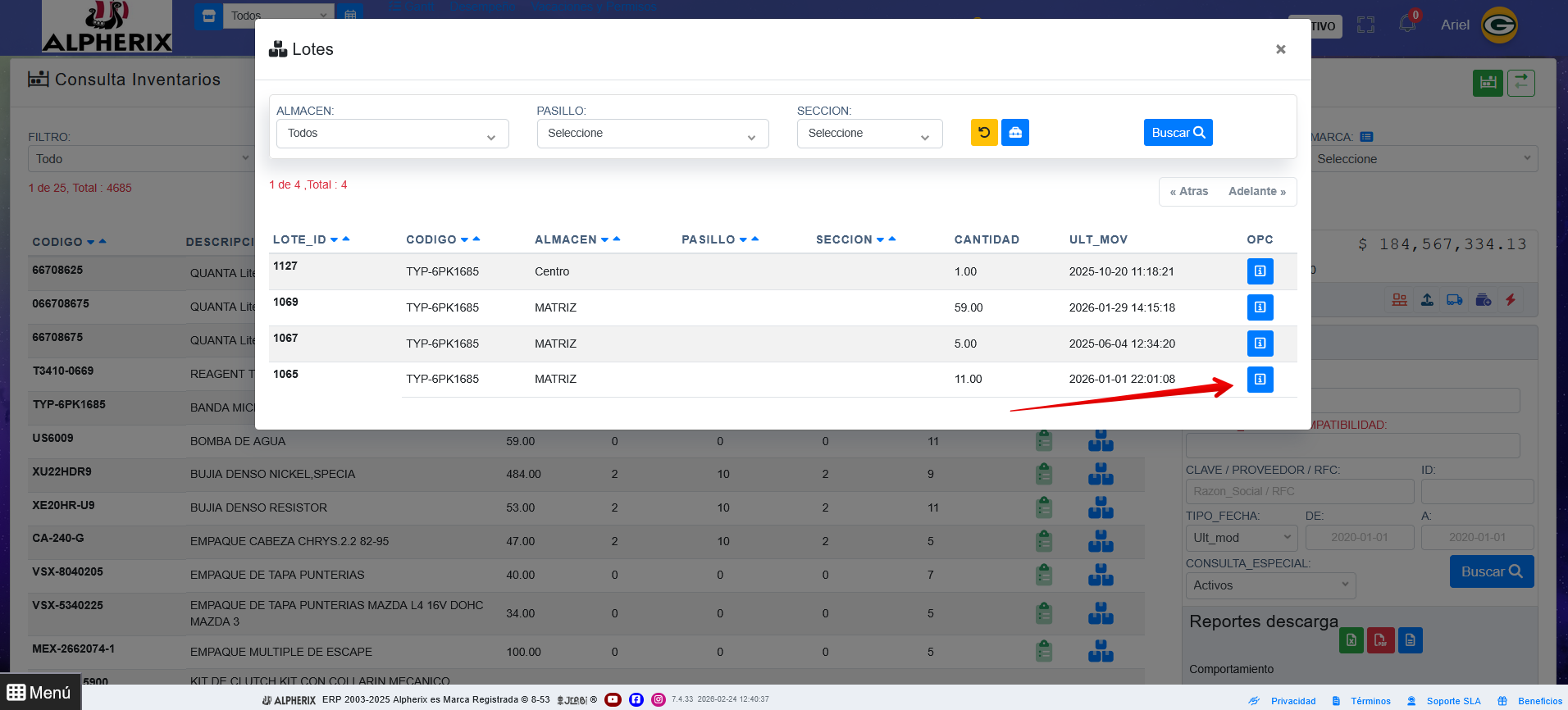1568x710 pixels.
Task: Toggle fullscreen mode icon
Action: coord(1365,25)
